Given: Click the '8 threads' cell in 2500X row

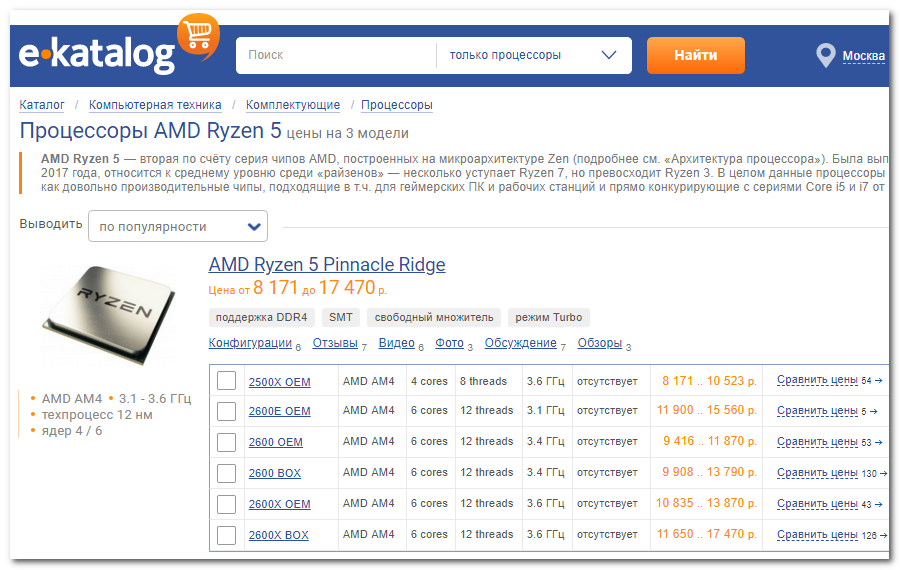Looking at the screenshot, I should coord(483,382).
